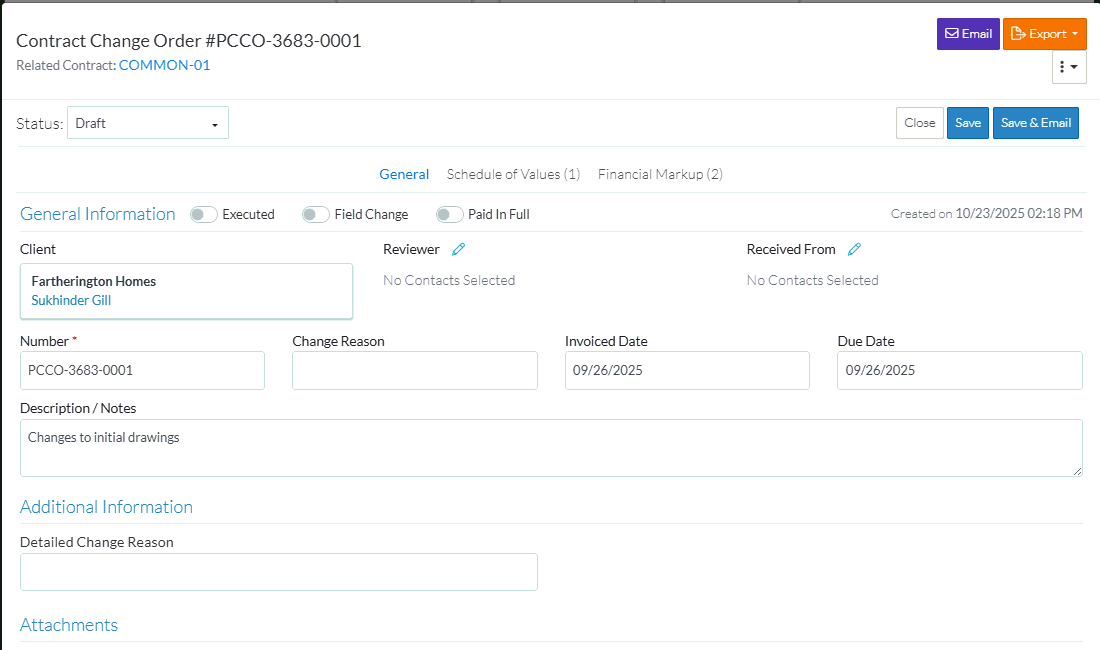Open the three-dot more options menu
Screen dimensions: 1100x650
[x=1068, y=67]
